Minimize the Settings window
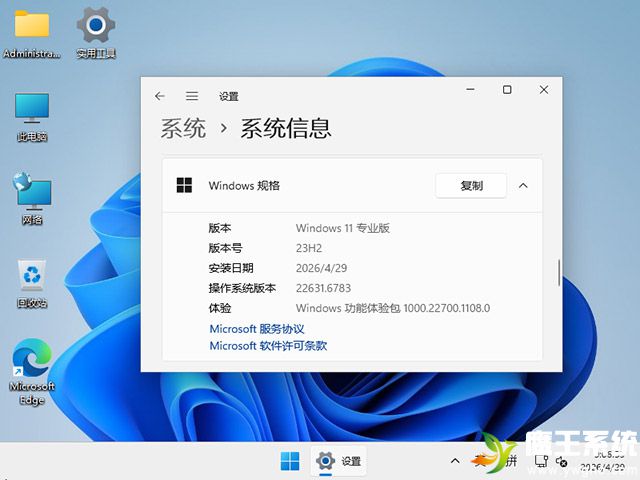The height and width of the screenshot is (480, 640). [x=471, y=89]
